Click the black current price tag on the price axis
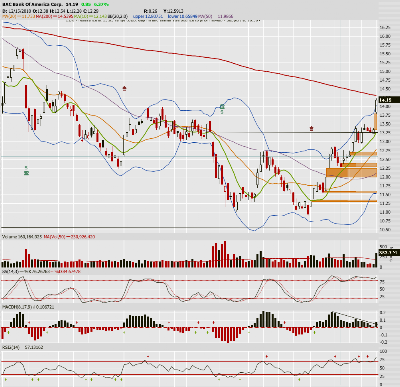Image resolution: width=400 pixels, height=387 pixels. (389, 100)
